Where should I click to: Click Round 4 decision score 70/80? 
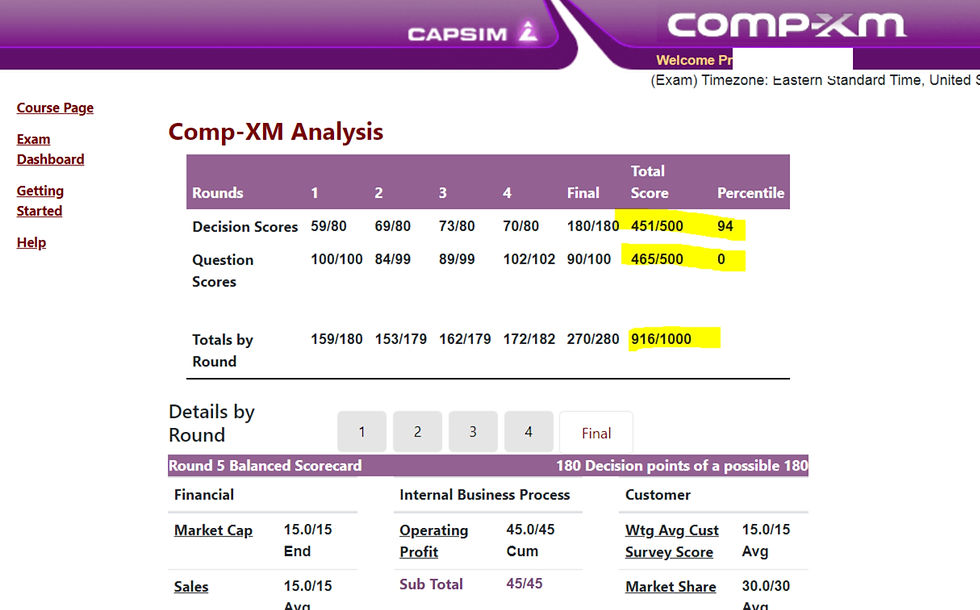click(521, 226)
